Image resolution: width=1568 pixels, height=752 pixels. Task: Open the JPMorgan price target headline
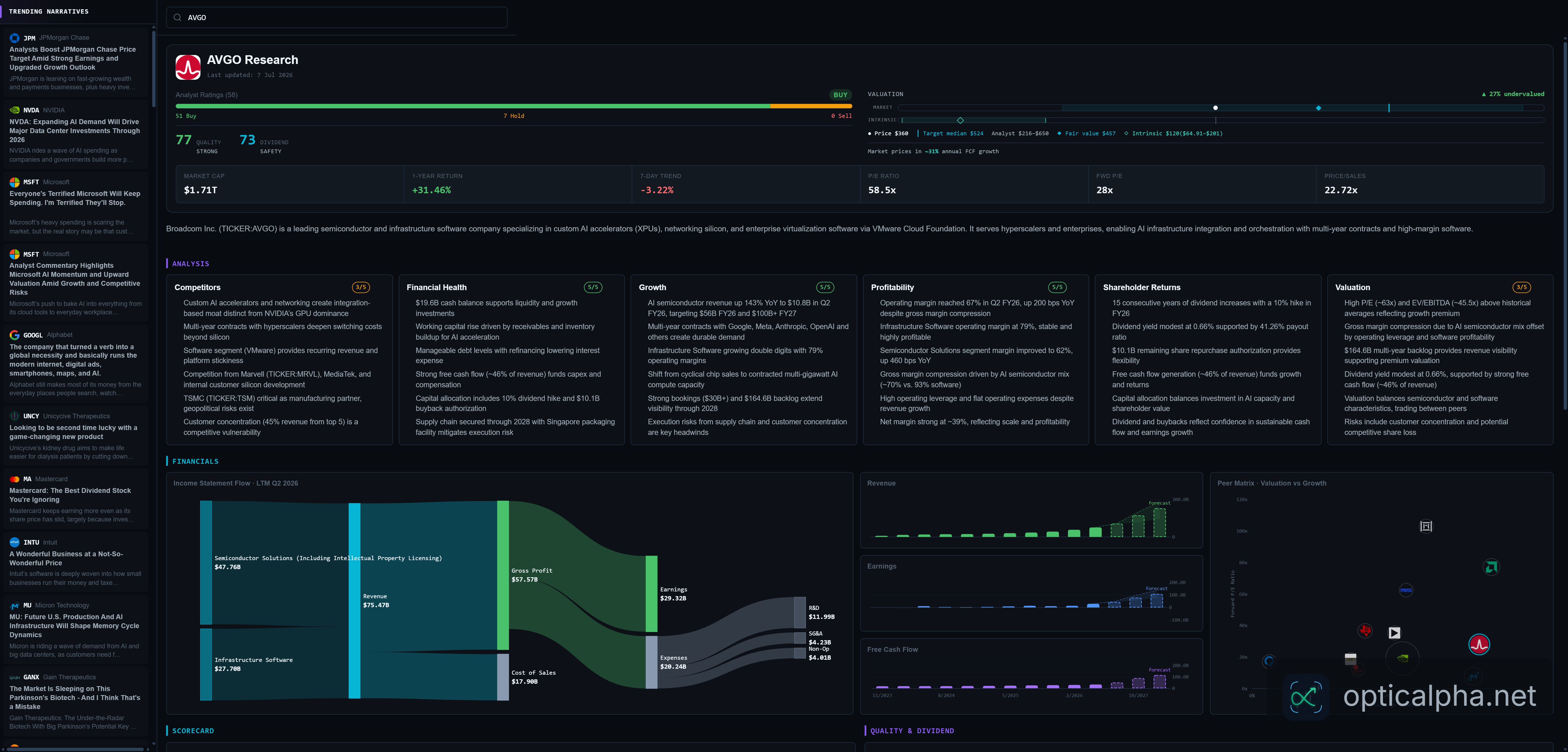click(x=73, y=59)
